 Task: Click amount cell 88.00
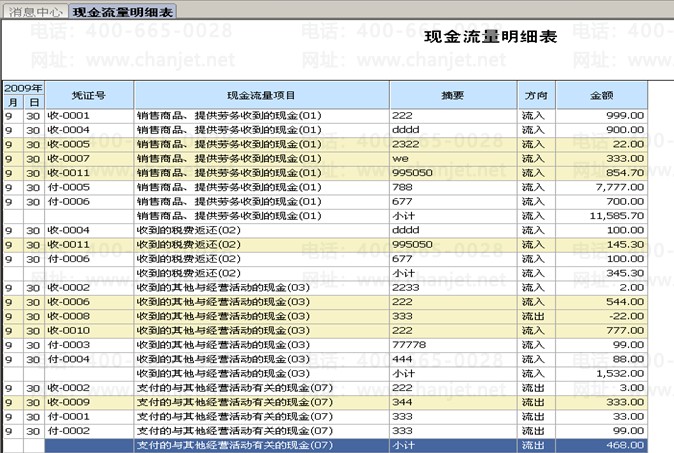601,359
